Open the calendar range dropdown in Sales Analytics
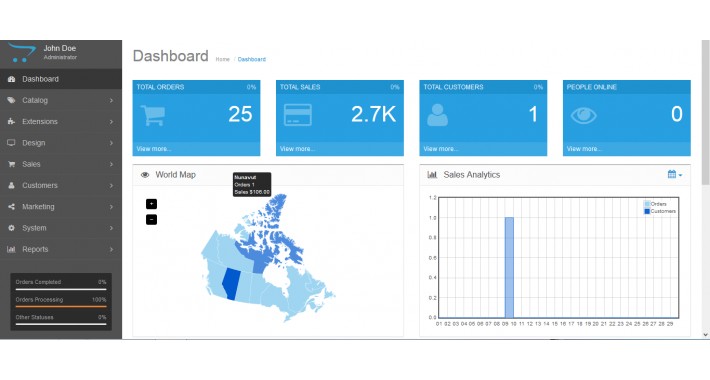Screen dimensions: 710x380 point(675,174)
